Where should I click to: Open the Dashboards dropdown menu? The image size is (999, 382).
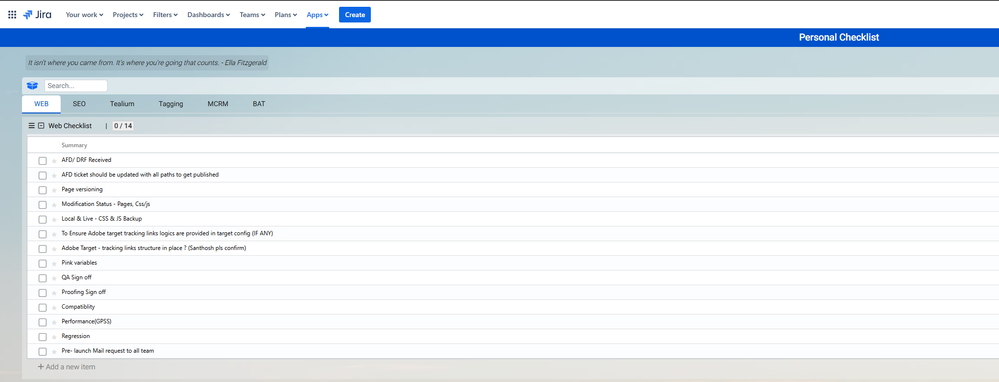pos(208,15)
